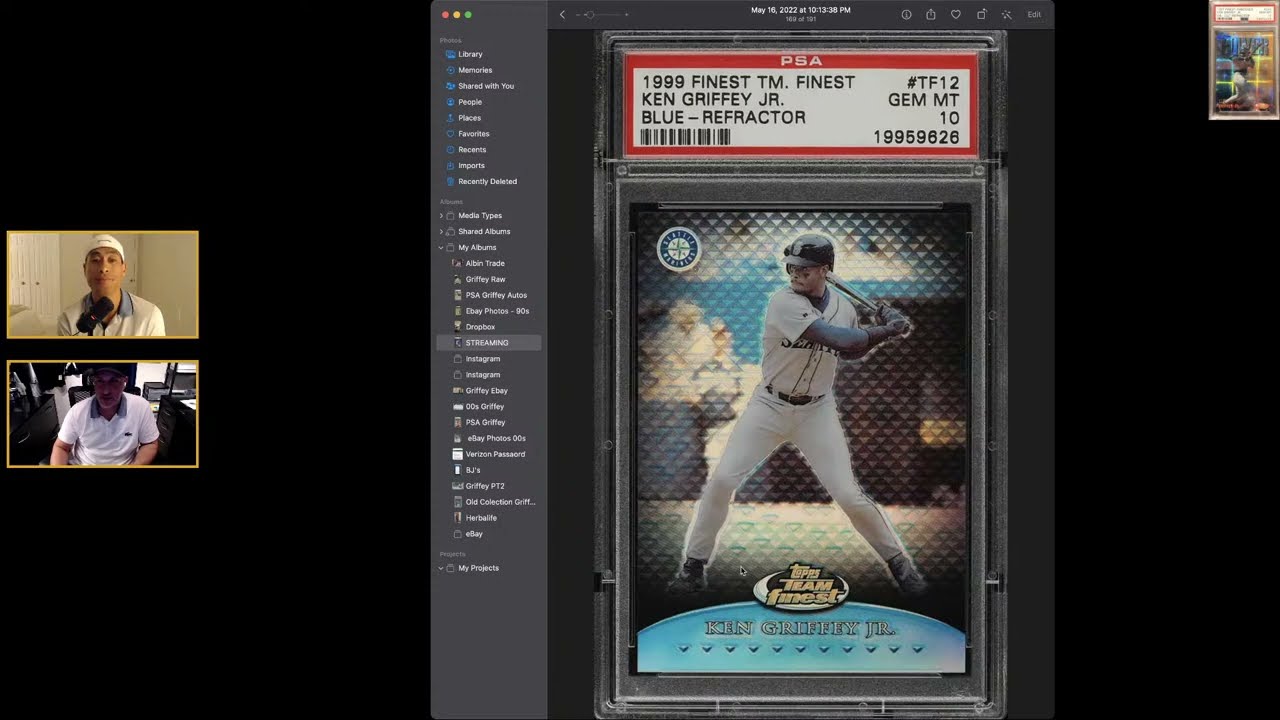The height and width of the screenshot is (720, 1280).
Task: Rotate the photo using the rotate icon
Action: [x=981, y=15]
